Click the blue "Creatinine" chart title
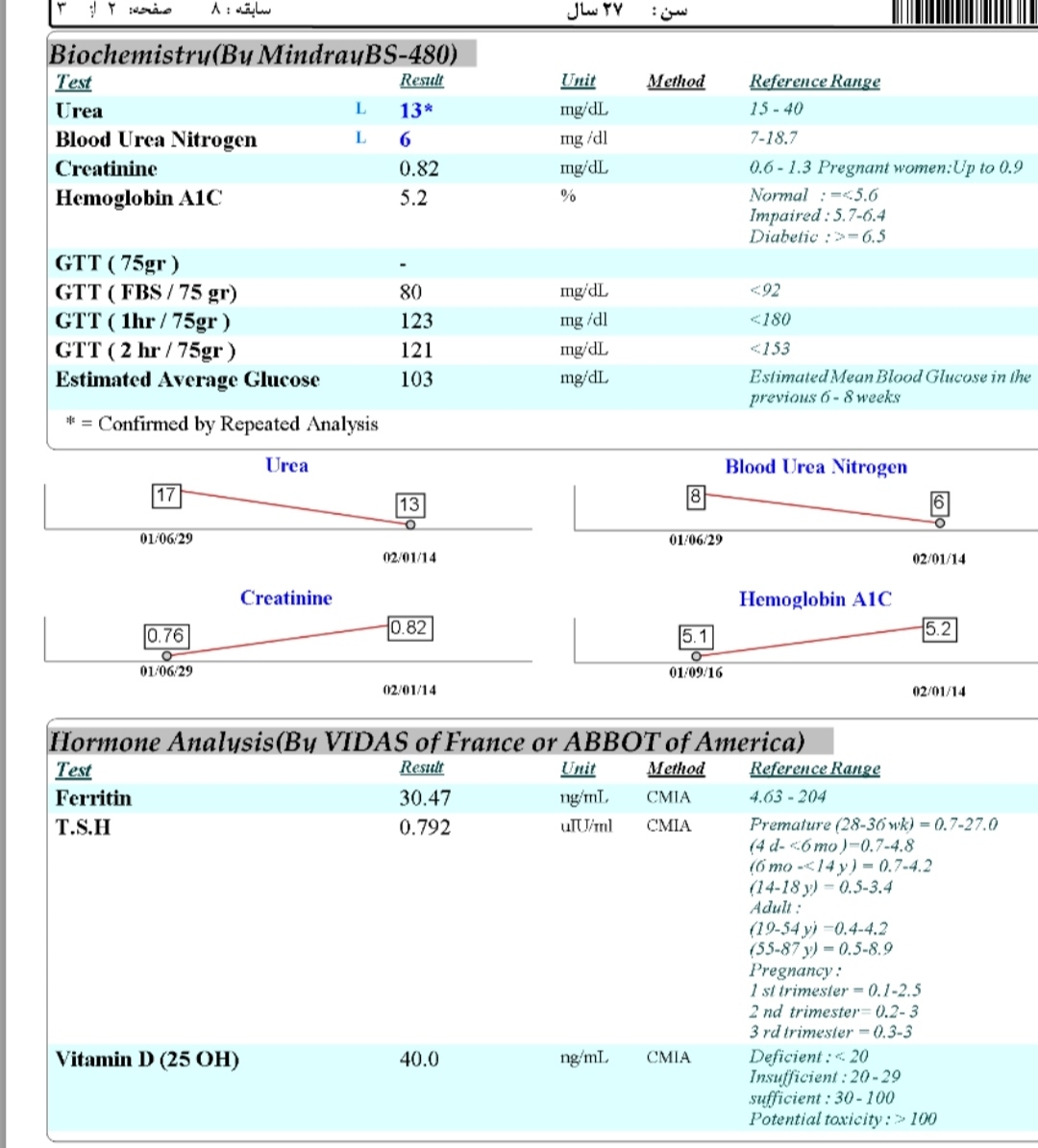Viewport: 1038px width, 1148px height. click(x=286, y=598)
